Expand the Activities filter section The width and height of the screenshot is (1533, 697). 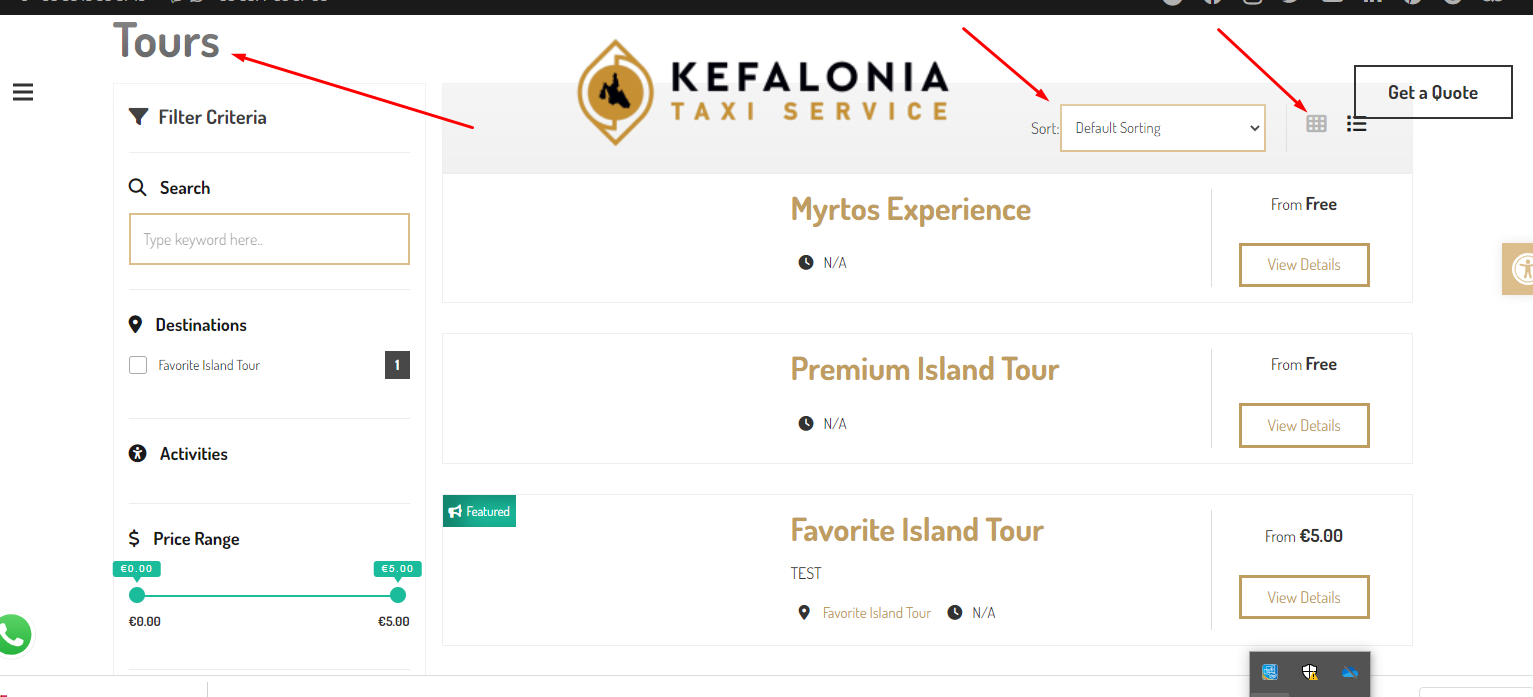193,454
